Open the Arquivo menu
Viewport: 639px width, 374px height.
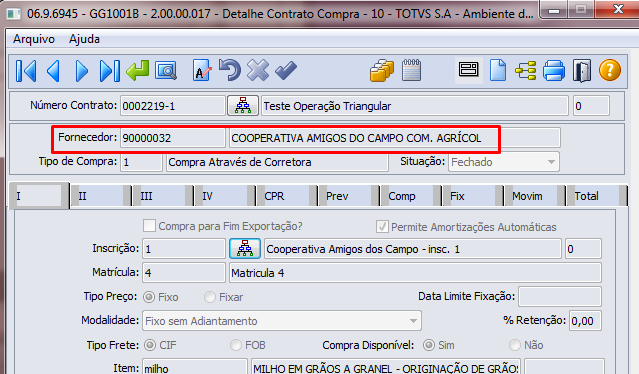34,39
